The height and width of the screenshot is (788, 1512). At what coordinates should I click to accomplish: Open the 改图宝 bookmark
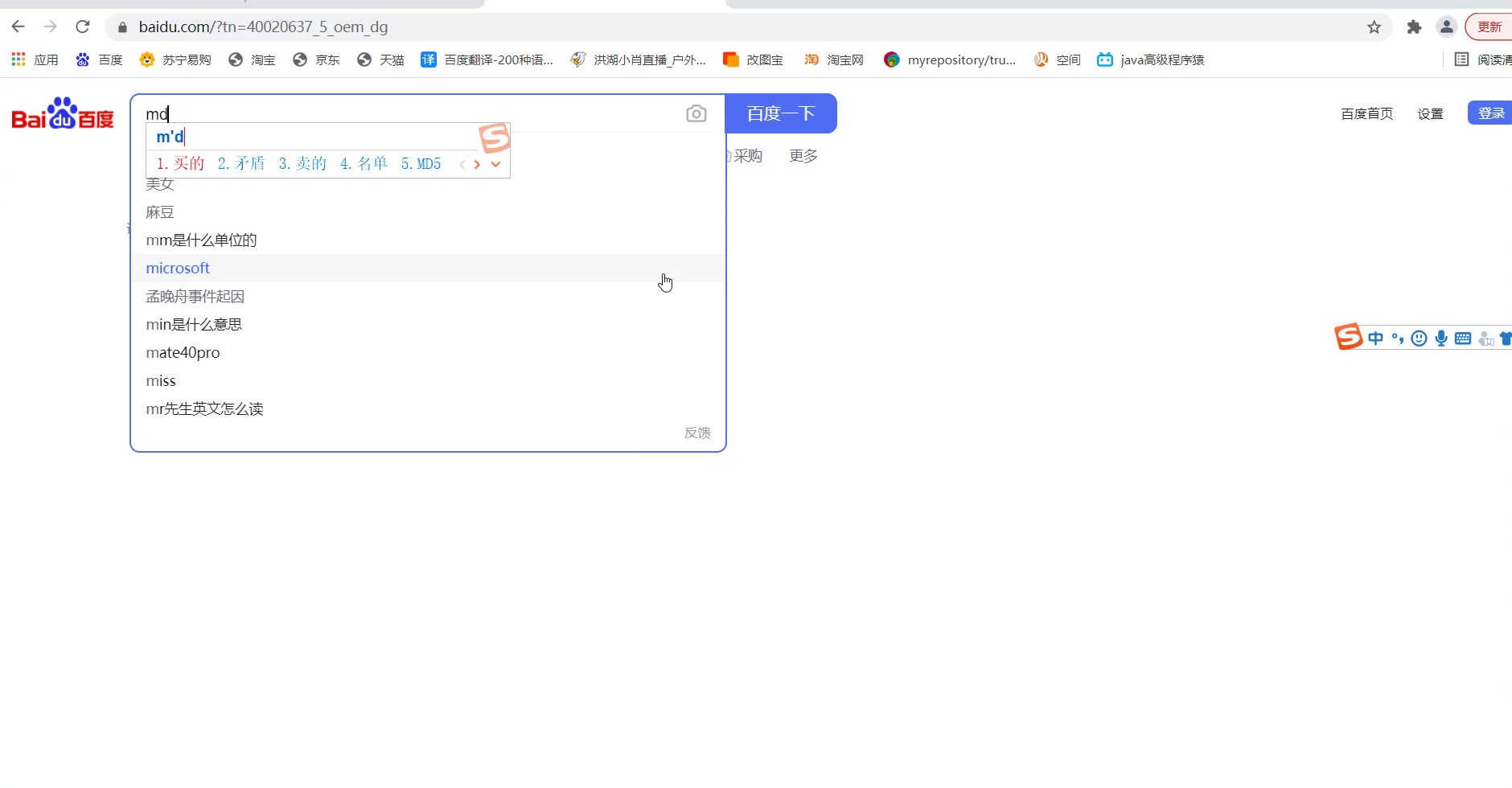tap(753, 60)
